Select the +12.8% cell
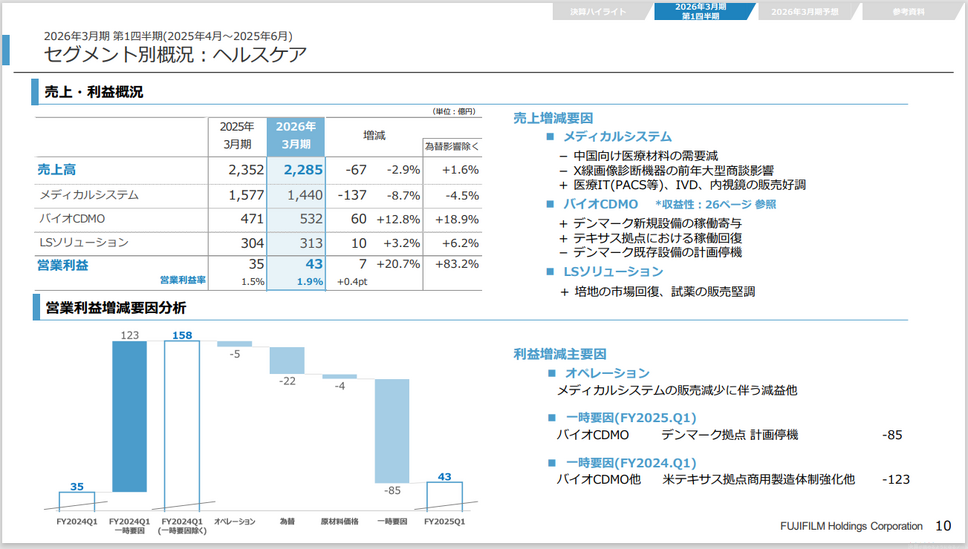This screenshot has height=549, width=968. 398,219
